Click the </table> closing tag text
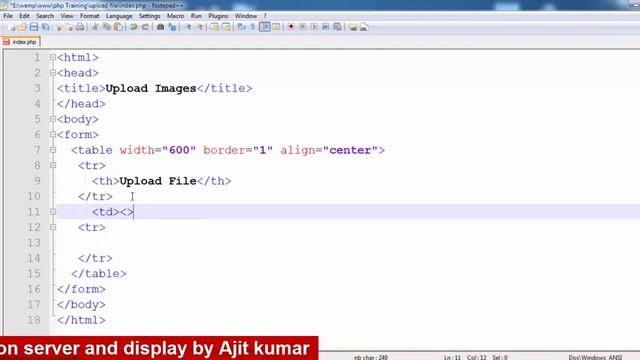640x360 pixels. 99,273
